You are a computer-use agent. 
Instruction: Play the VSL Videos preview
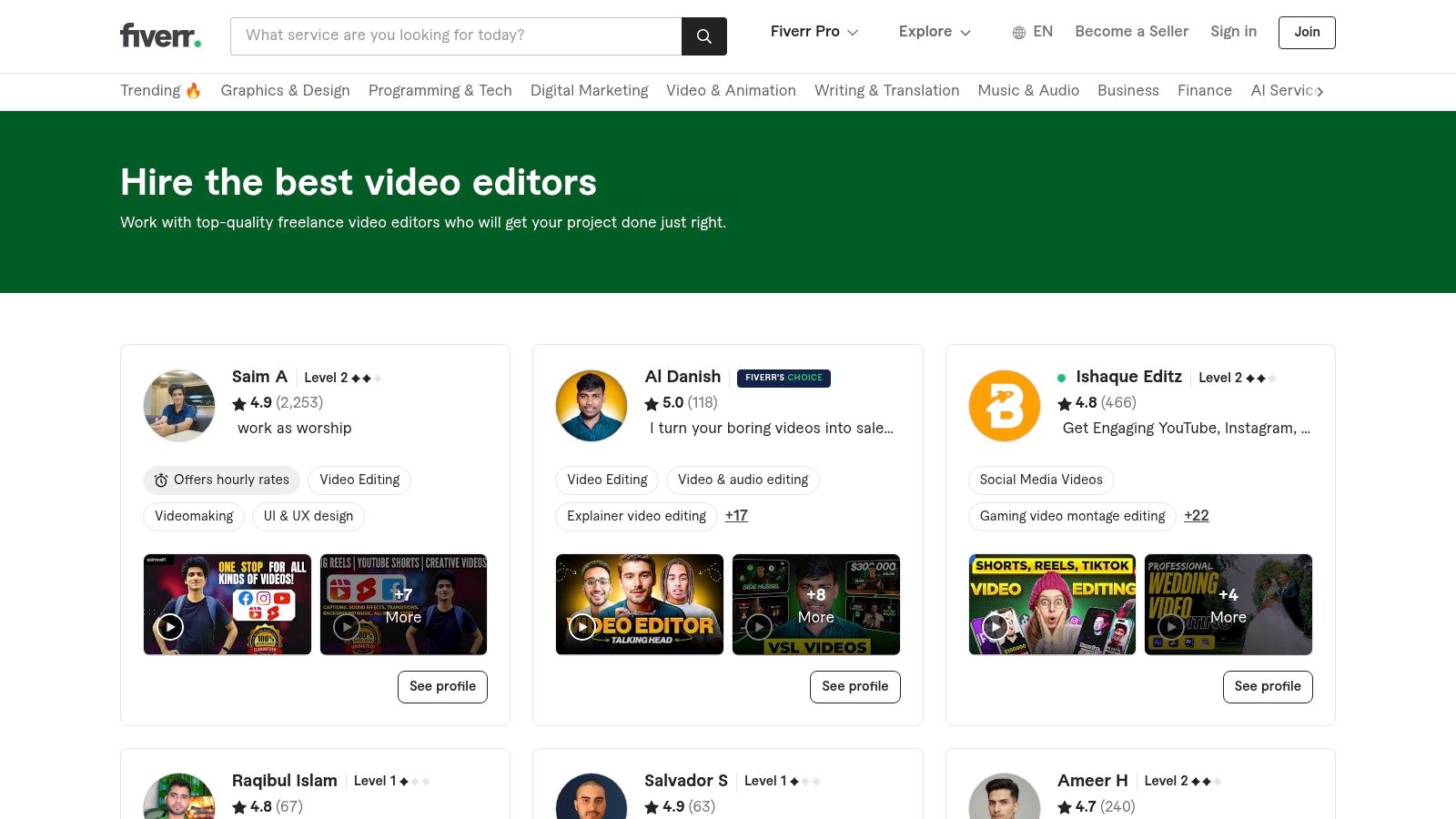point(759,627)
